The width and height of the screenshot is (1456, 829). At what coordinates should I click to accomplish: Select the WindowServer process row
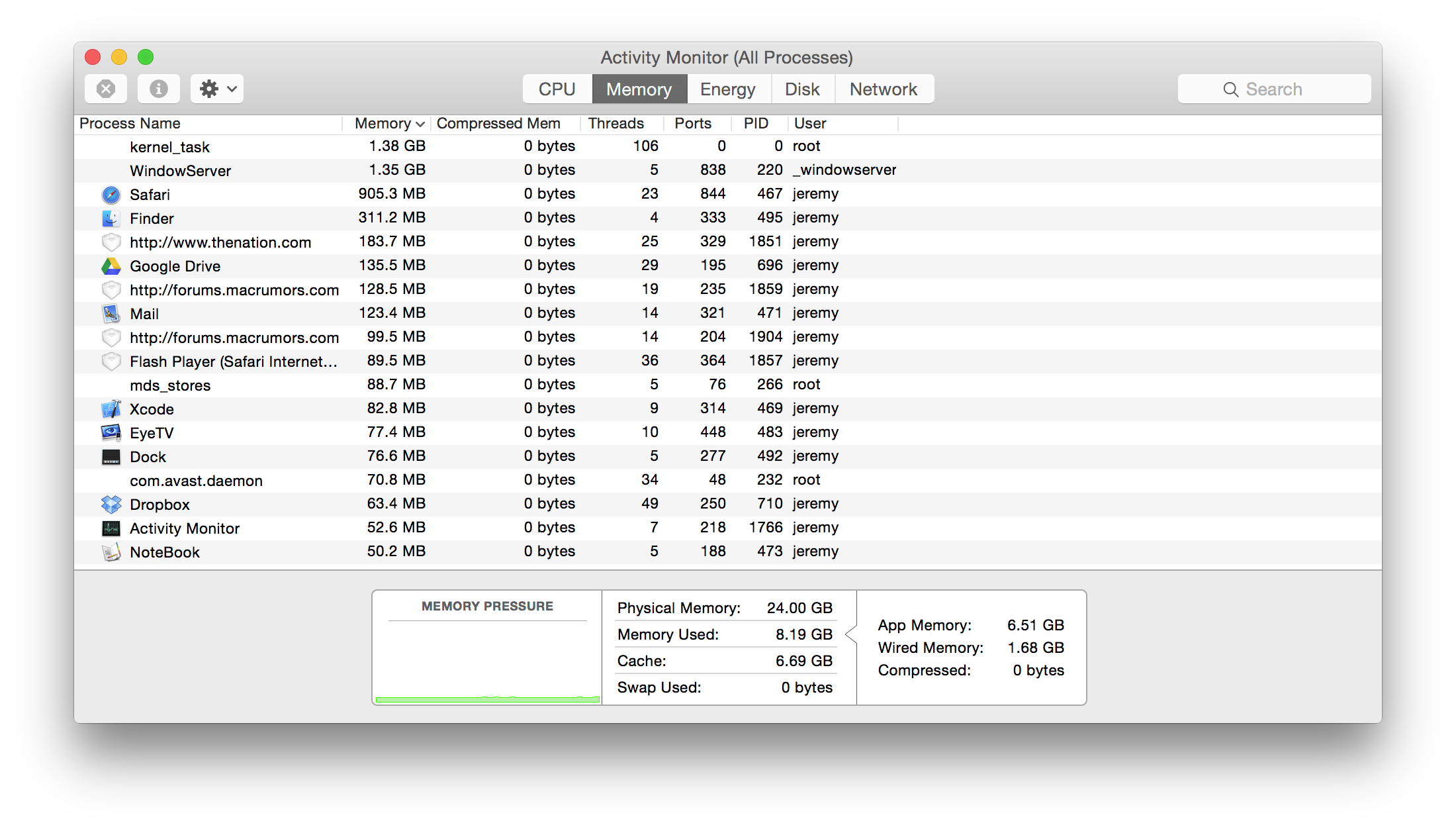tap(728, 170)
